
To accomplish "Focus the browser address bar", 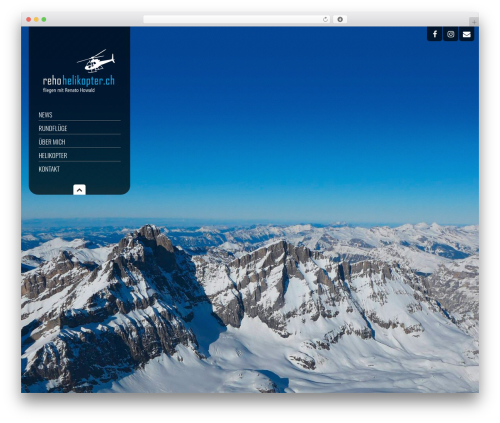I will tap(237, 19).
